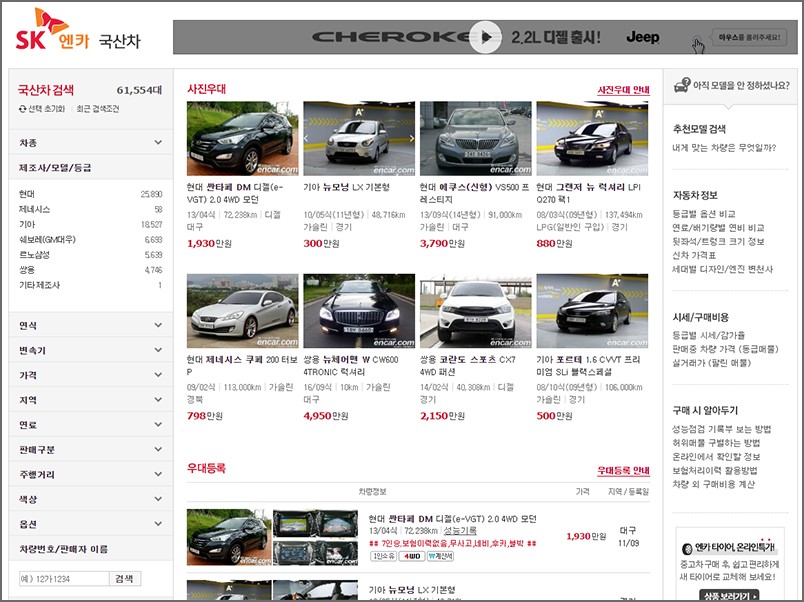Image resolution: width=804 pixels, height=602 pixels.
Task: Click the 선택 초기화 reset icon
Action: [23, 109]
